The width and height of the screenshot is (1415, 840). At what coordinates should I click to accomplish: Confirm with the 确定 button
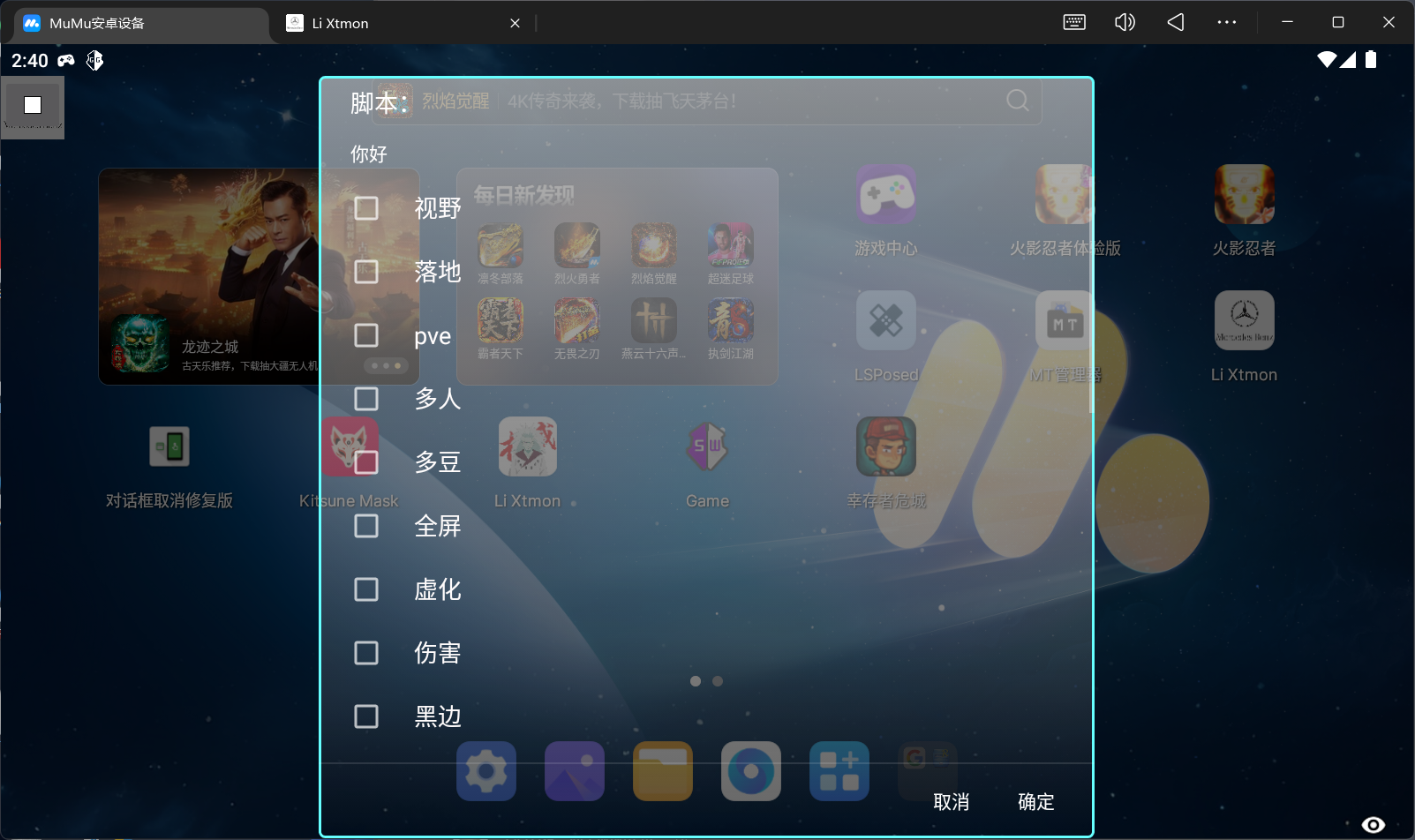[1035, 802]
